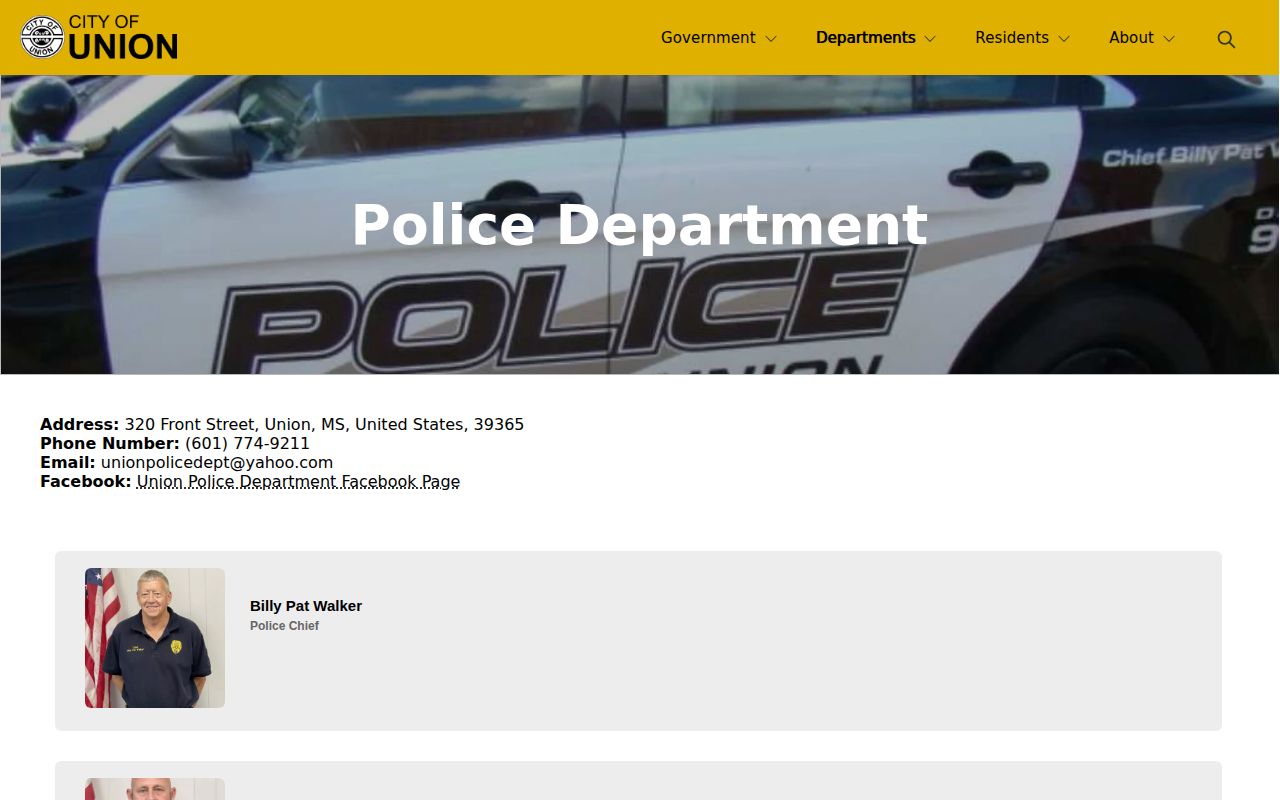
Task: Click the Police Chief title text
Action: pyautogui.click(x=284, y=626)
